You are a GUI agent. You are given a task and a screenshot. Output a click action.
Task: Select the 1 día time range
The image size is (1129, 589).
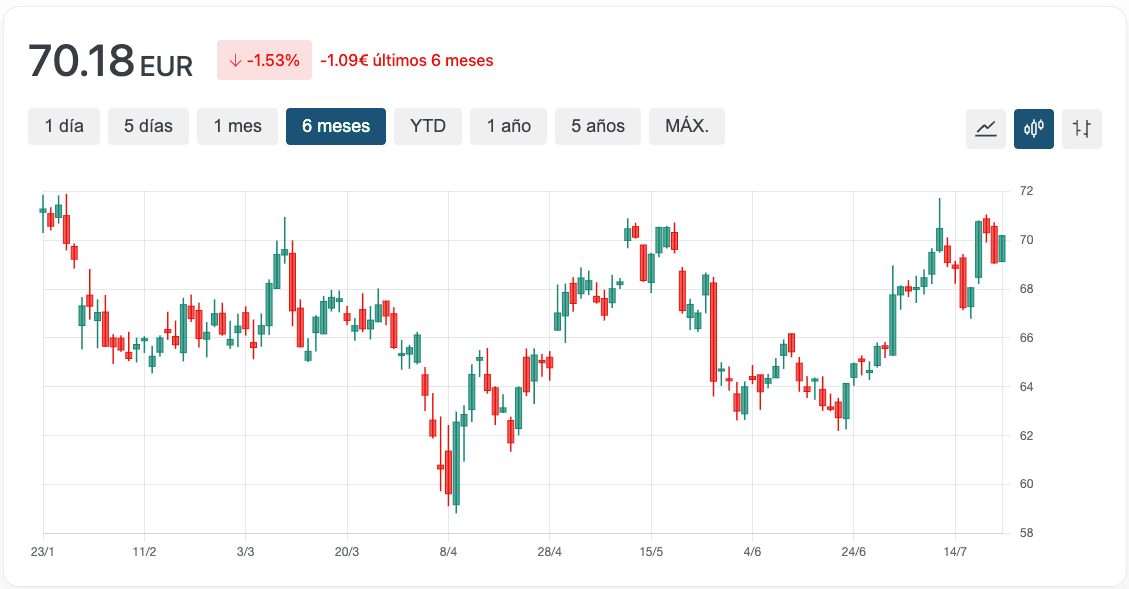pyautogui.click(x=64, y=126)
